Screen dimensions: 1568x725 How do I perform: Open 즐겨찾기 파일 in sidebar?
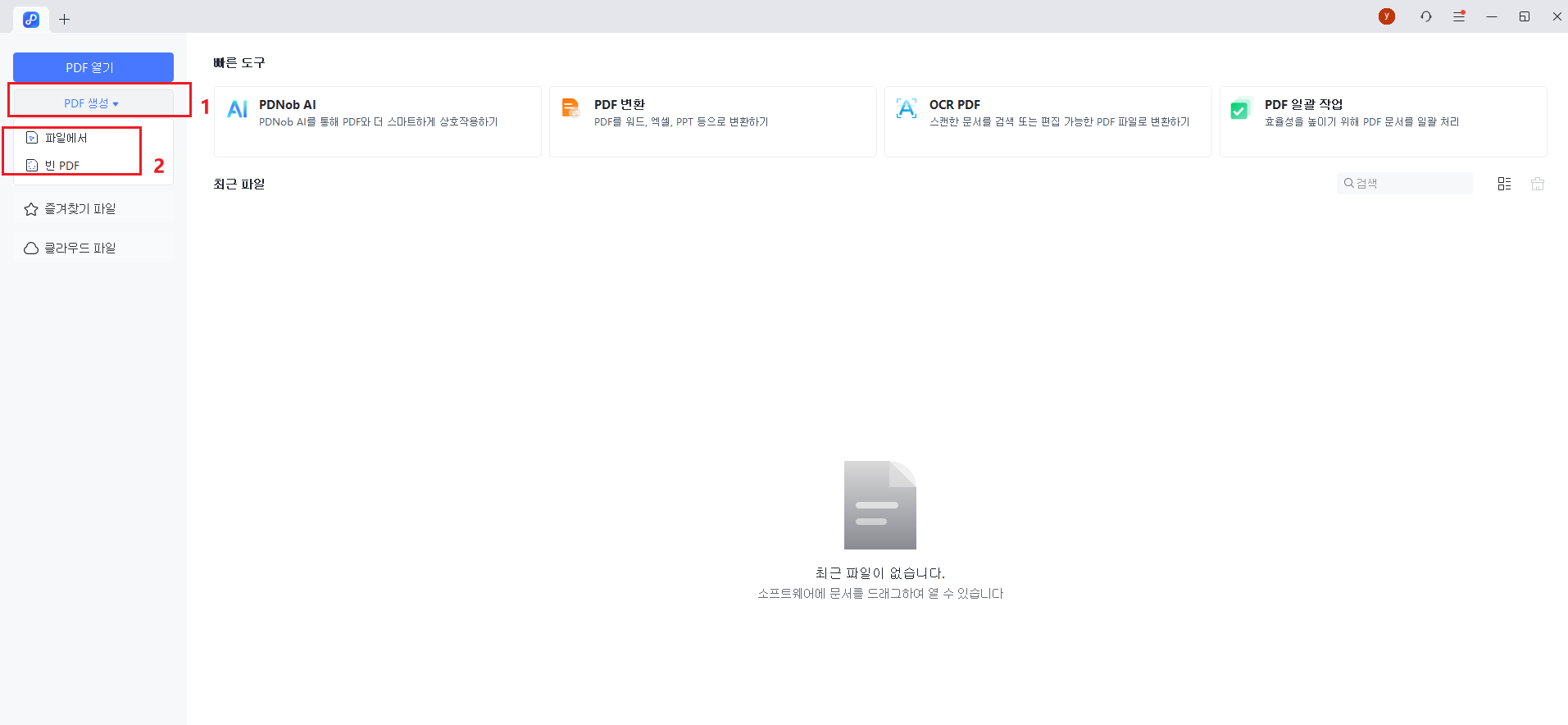93,209
